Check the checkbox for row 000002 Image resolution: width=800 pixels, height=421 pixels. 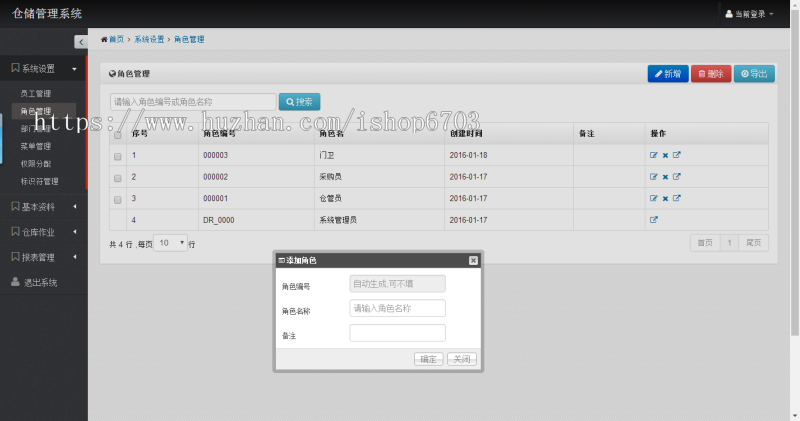(117, 179)
